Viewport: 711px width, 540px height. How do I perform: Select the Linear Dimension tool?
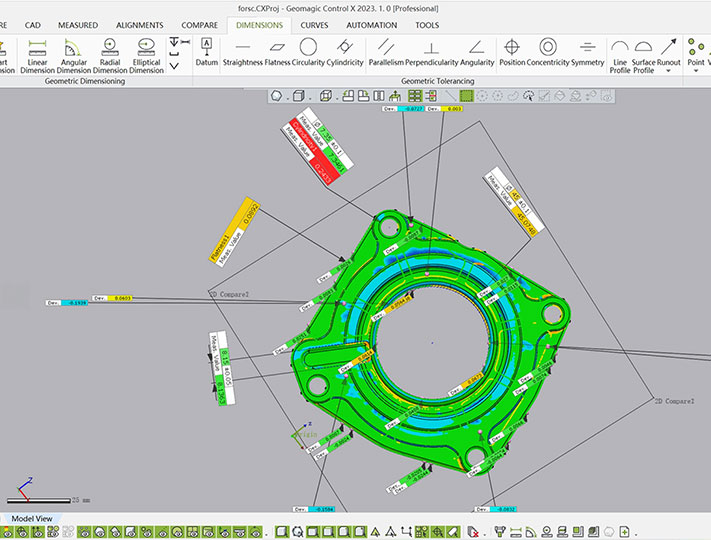click(x=37, y=55)
